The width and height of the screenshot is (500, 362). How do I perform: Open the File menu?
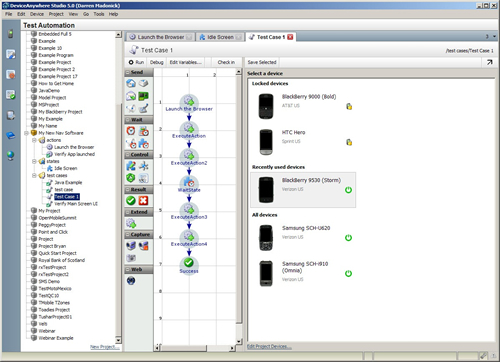coord(9,14)
